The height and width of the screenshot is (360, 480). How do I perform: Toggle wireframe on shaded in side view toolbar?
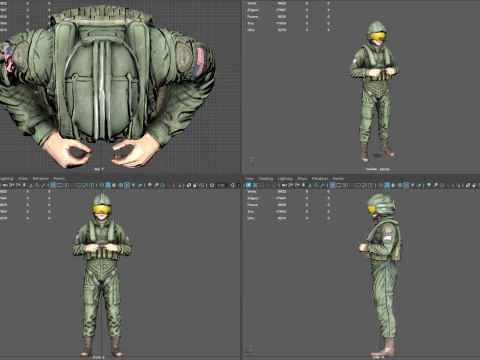point(400,185)
